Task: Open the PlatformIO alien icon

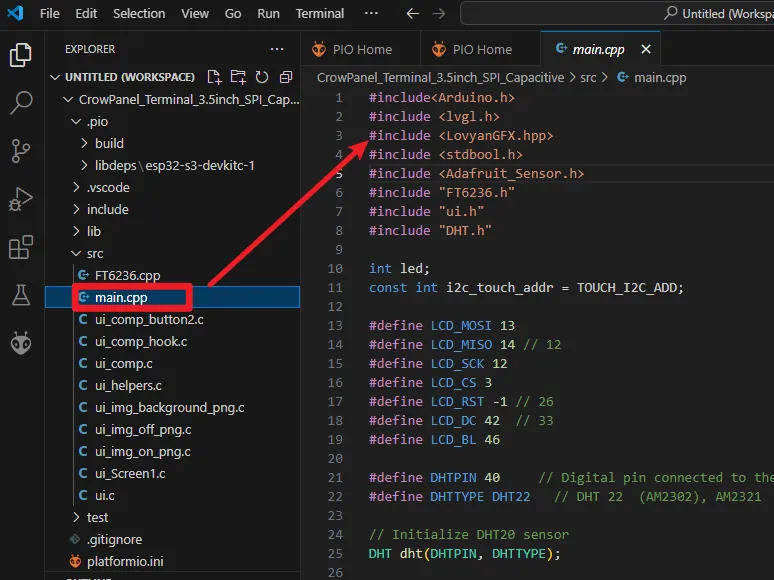Action: click(21, 343)
